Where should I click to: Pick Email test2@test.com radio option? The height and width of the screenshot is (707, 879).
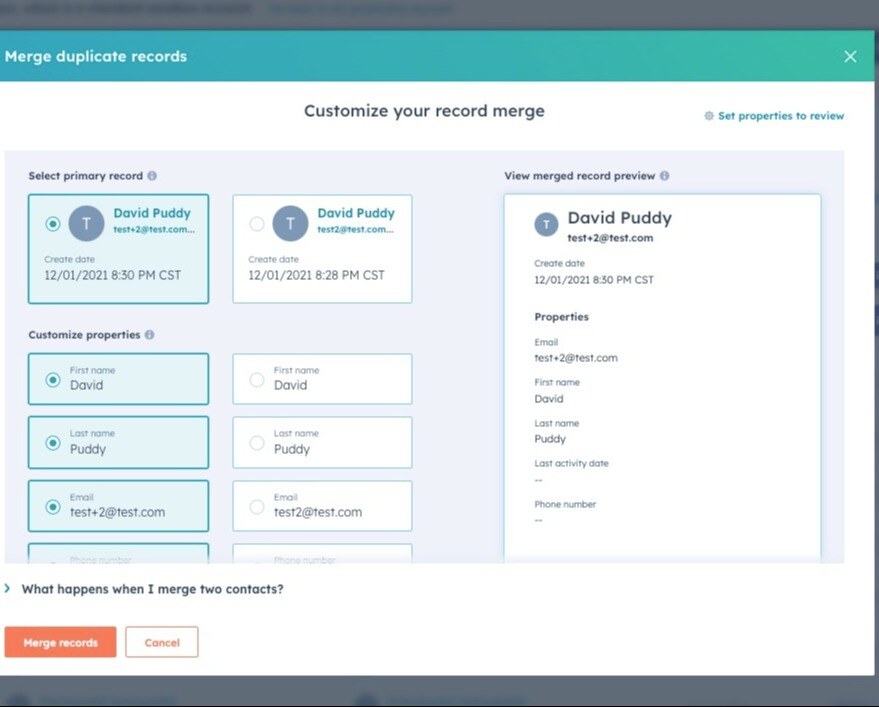[257, 507]
